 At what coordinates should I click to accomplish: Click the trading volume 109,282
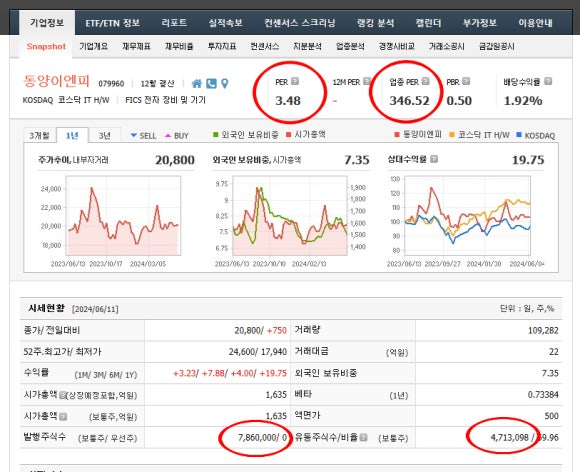pyautogui.click(x=543, y=330)
